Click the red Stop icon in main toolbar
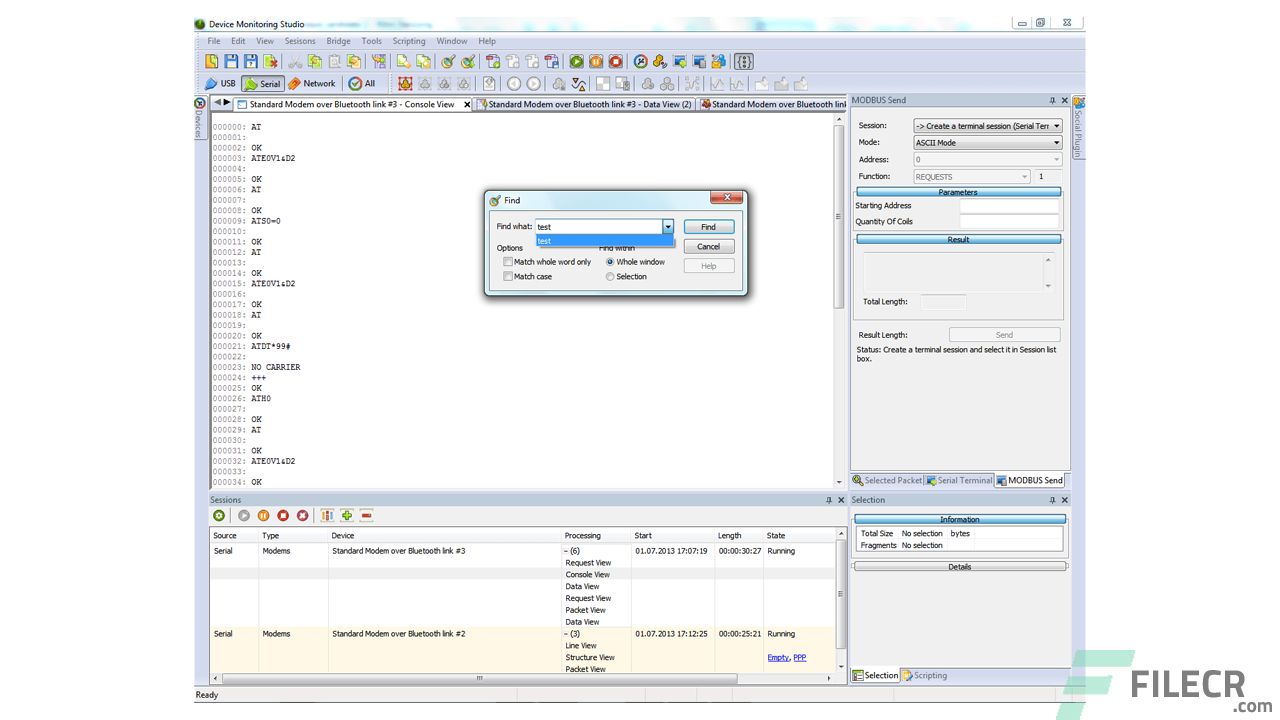The height and width of the screenshot is (720, 1280). pyautogui.click(x=616, y=62)
